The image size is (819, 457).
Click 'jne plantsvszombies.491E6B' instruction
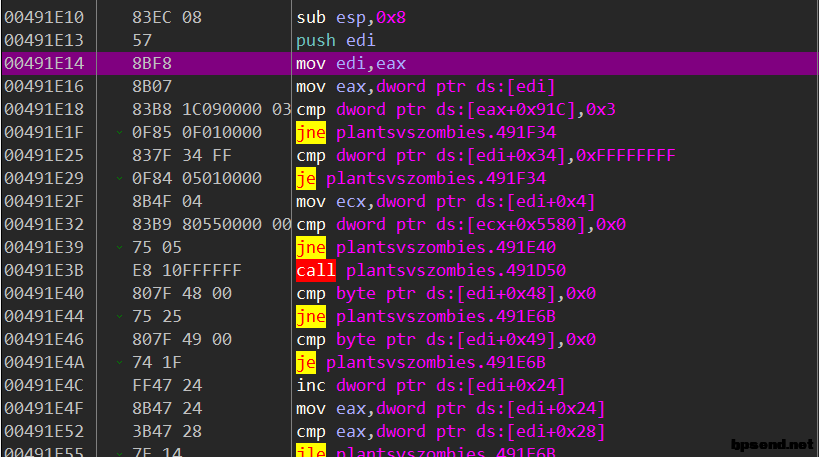[x=426, y=316]
